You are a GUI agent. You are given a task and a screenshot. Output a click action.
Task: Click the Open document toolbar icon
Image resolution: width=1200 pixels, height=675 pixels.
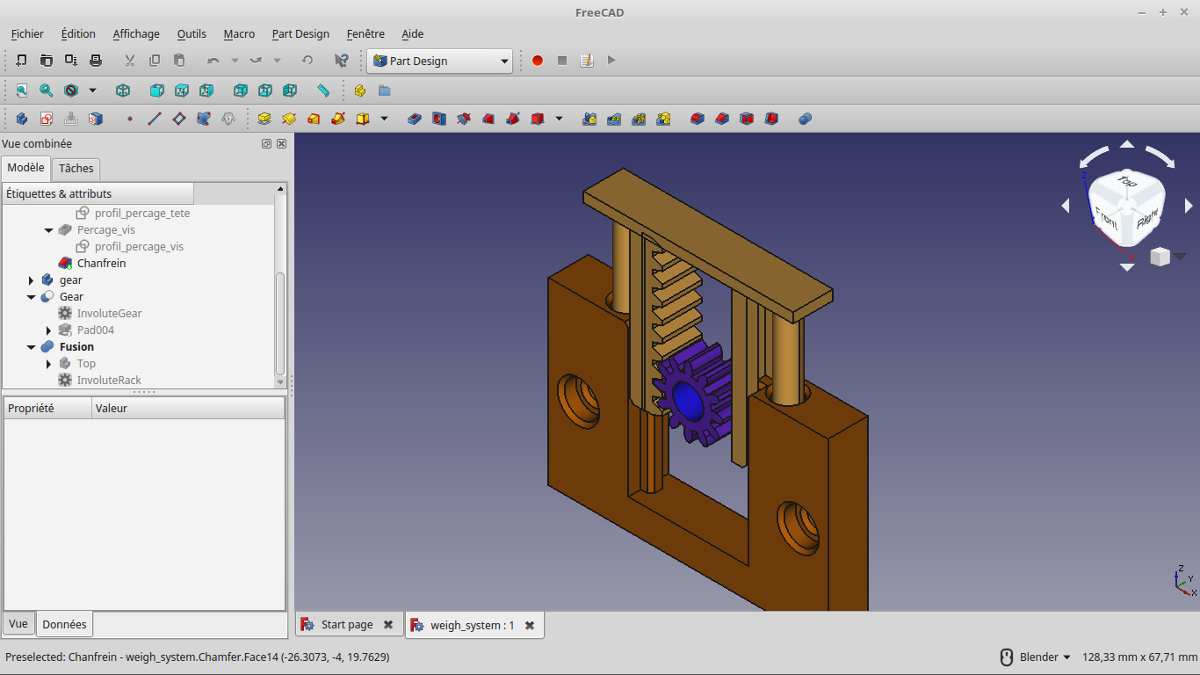point(46,61)
